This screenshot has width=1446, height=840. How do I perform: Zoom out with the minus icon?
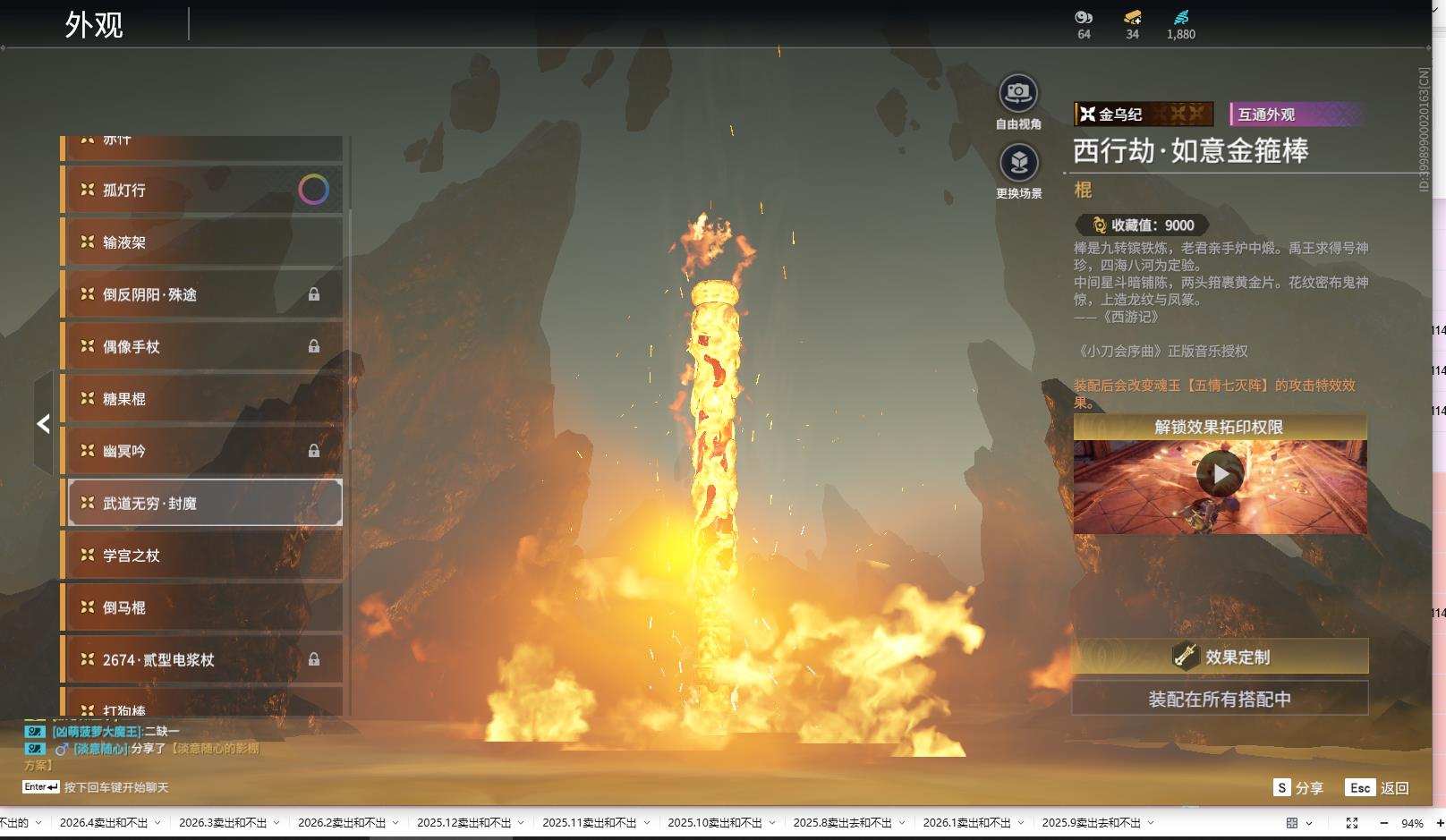pos(1384,823)
